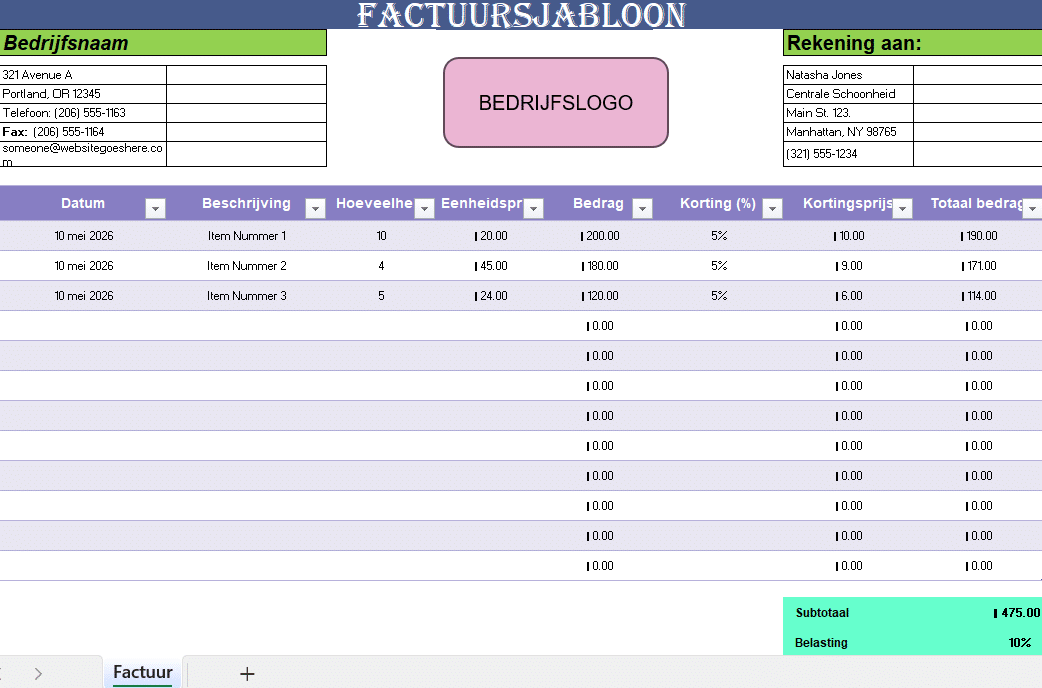
Task: Add a new sheet with the plus icon
Action: tap(246, 673)
